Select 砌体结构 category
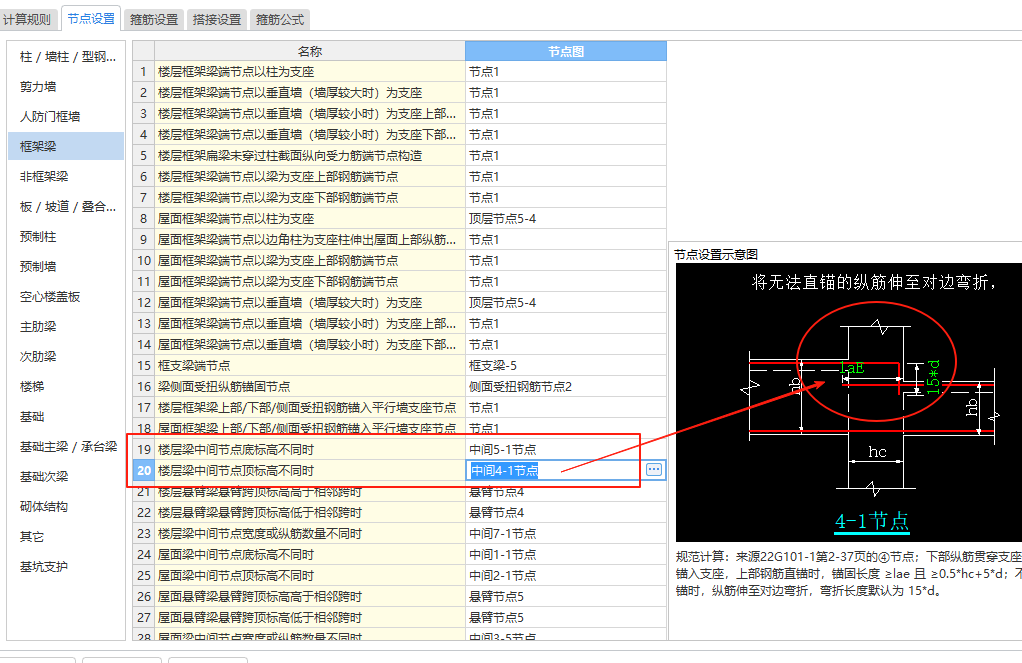The width and height of the screenshot is (1022, 663). [66, 507]
